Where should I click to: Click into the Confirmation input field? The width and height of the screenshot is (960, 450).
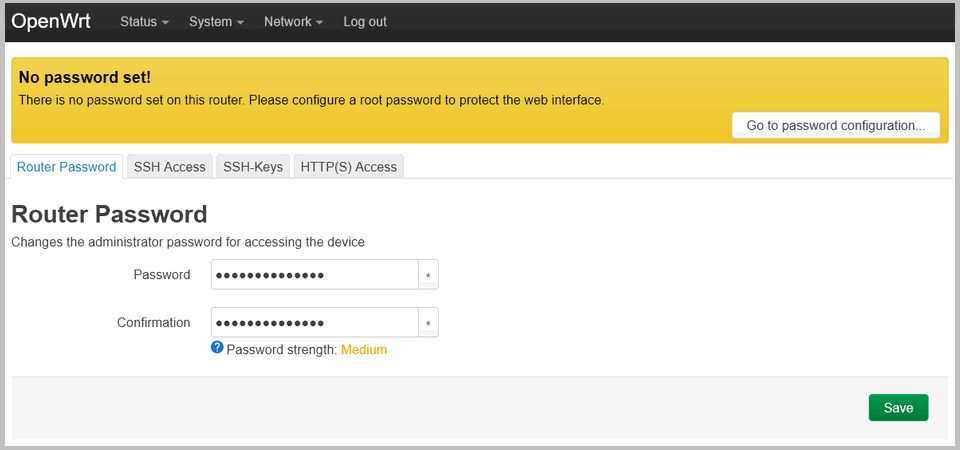point(314,323)
